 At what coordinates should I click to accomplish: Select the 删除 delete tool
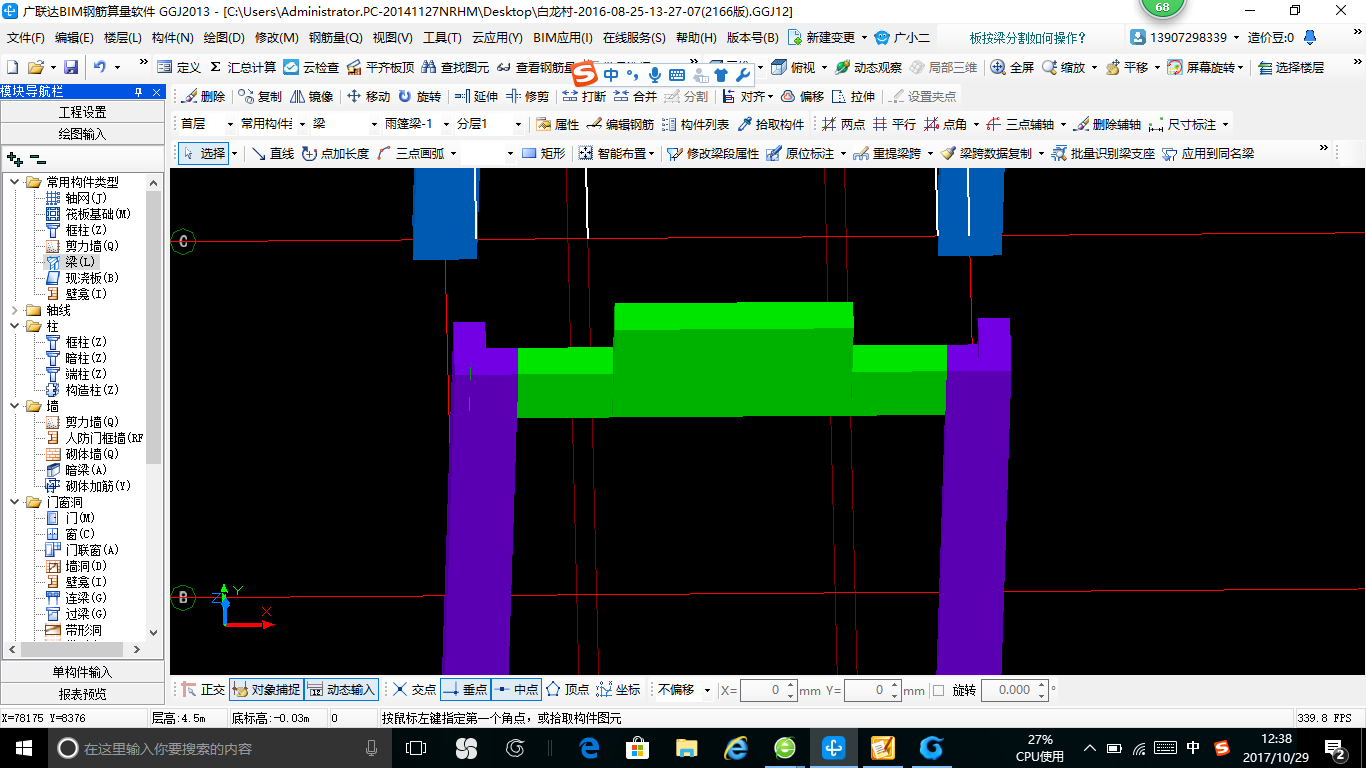pyautogui.click(x=203, y=96)
